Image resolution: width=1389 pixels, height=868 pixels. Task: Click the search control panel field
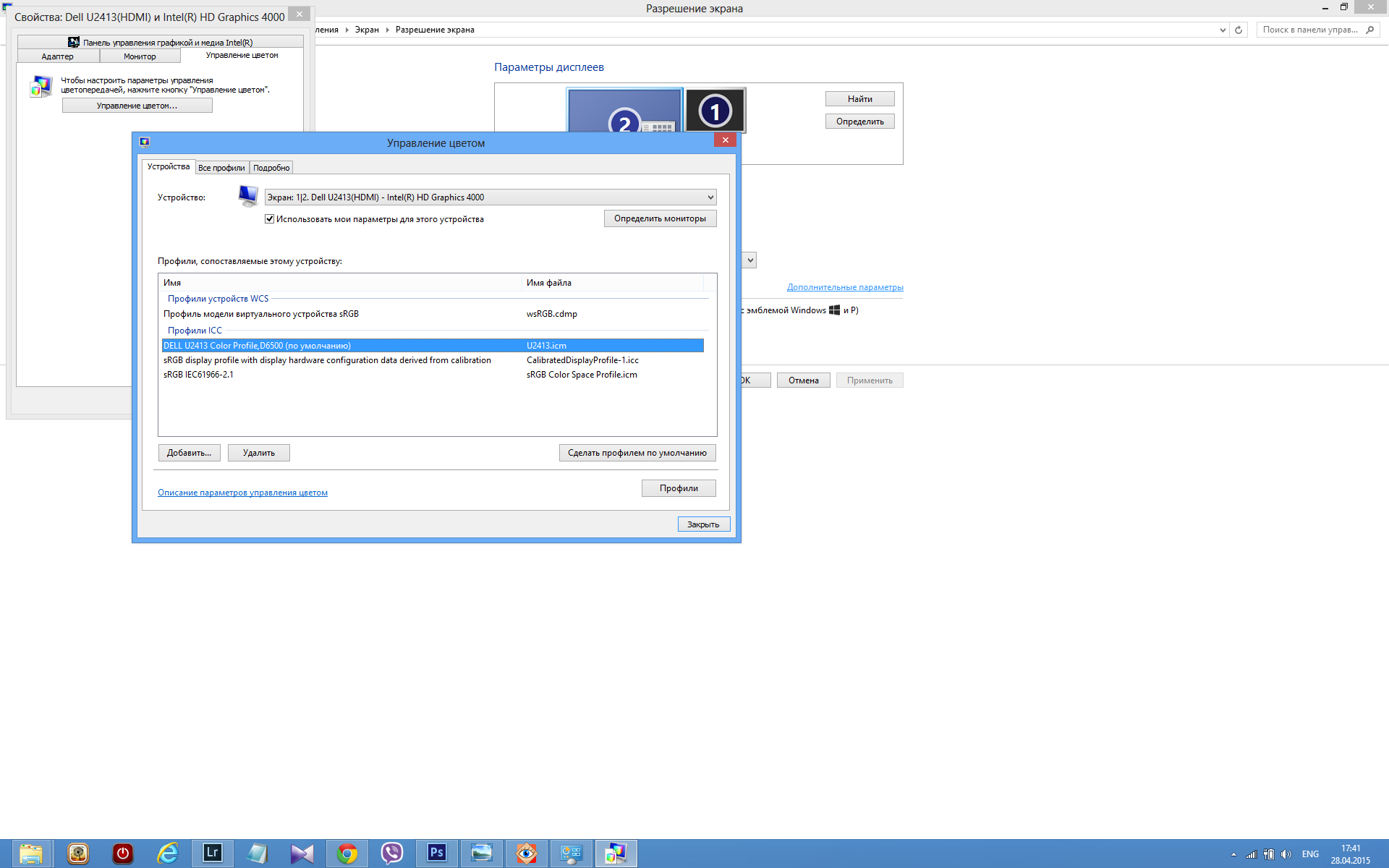click(x=1309, y=30)
